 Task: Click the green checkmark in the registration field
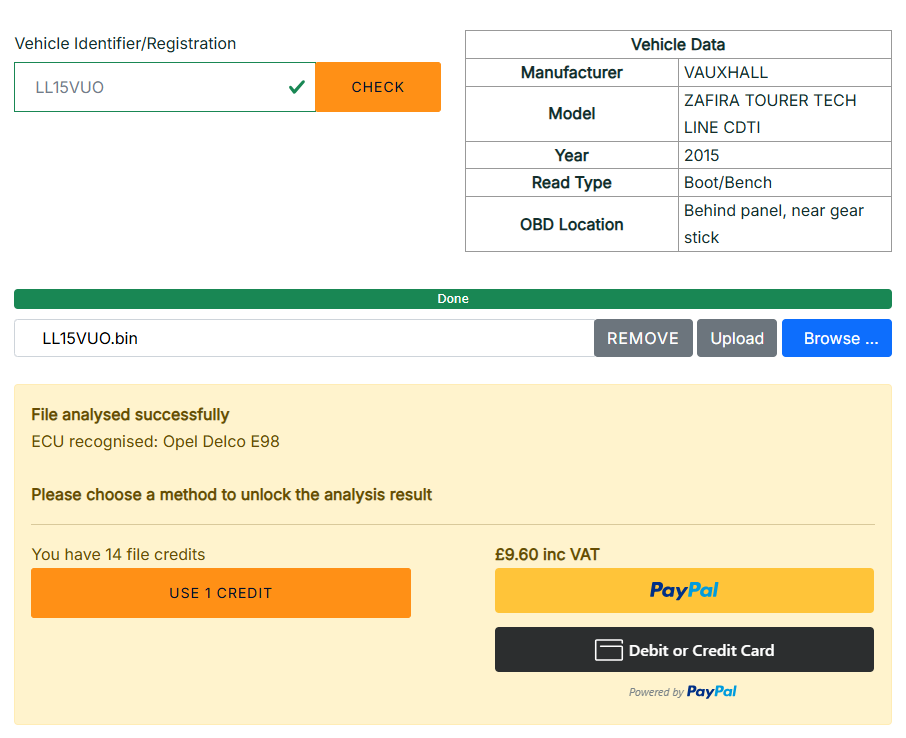tap(296, 87)
